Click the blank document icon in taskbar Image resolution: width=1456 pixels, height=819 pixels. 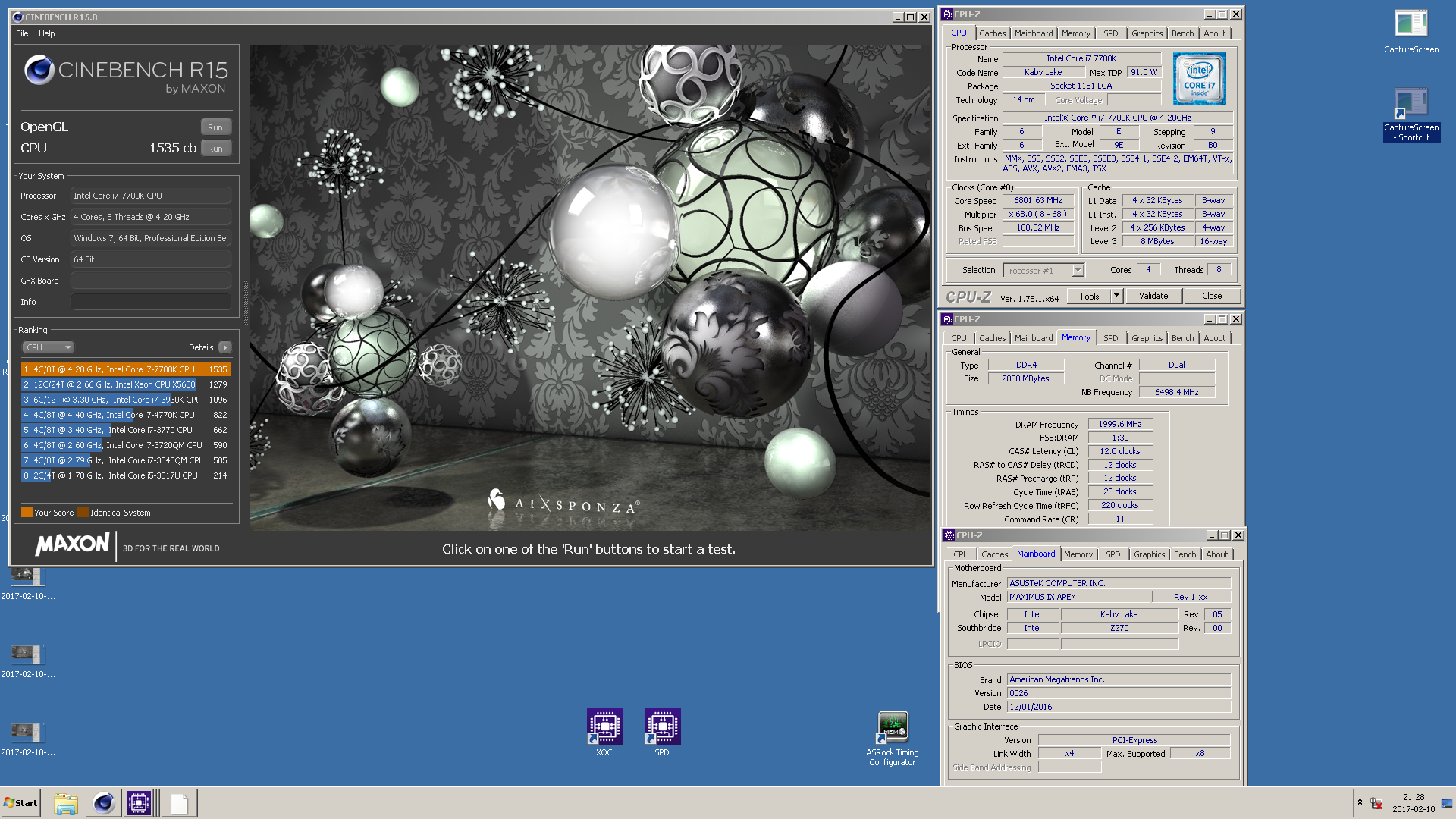tap(179, 803)
